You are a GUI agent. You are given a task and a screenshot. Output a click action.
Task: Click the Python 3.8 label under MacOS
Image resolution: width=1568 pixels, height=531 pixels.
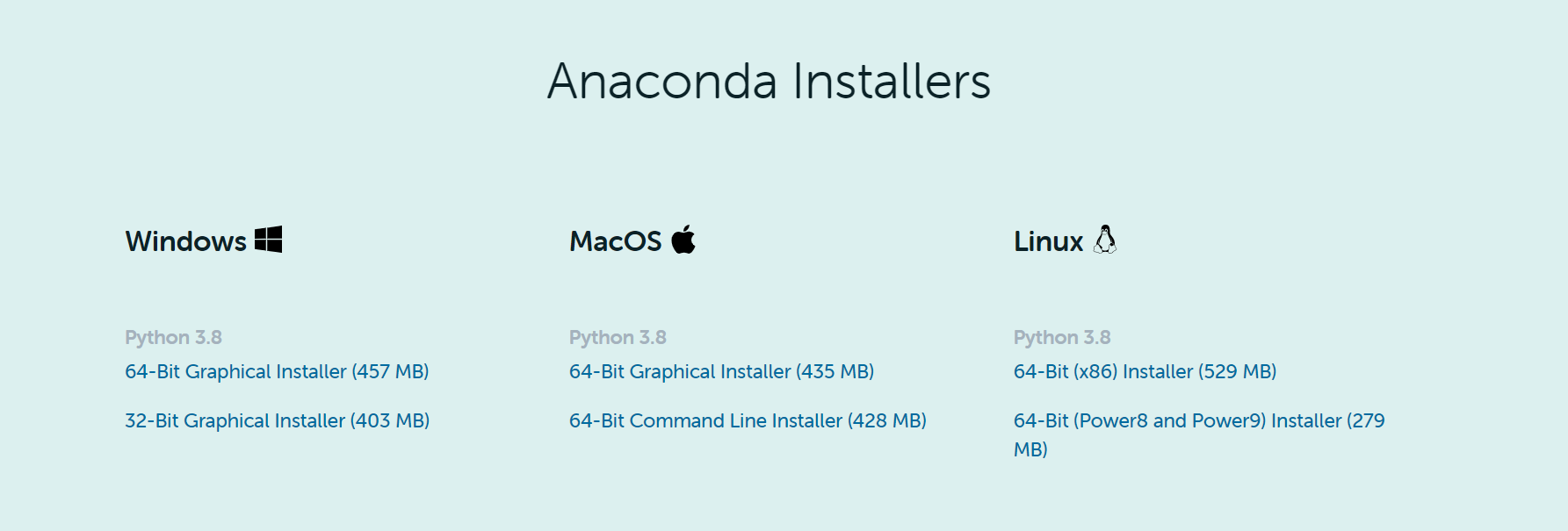pos(618,336)
